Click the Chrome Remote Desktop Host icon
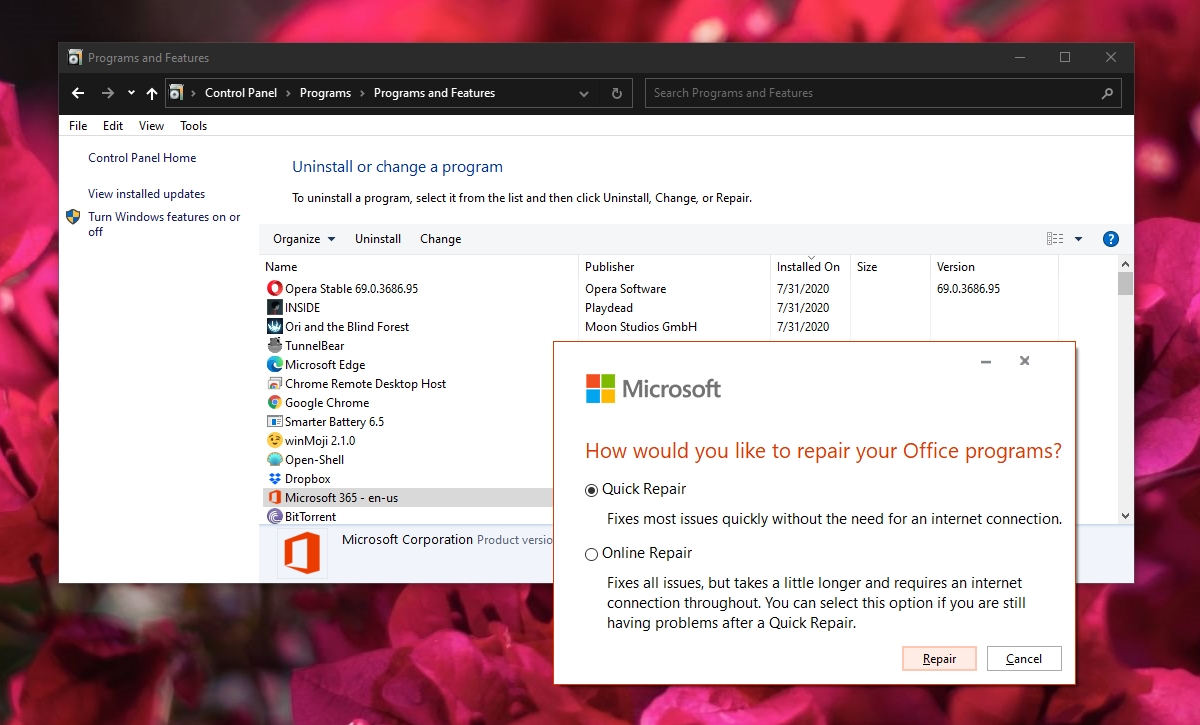 pos(275,384)
